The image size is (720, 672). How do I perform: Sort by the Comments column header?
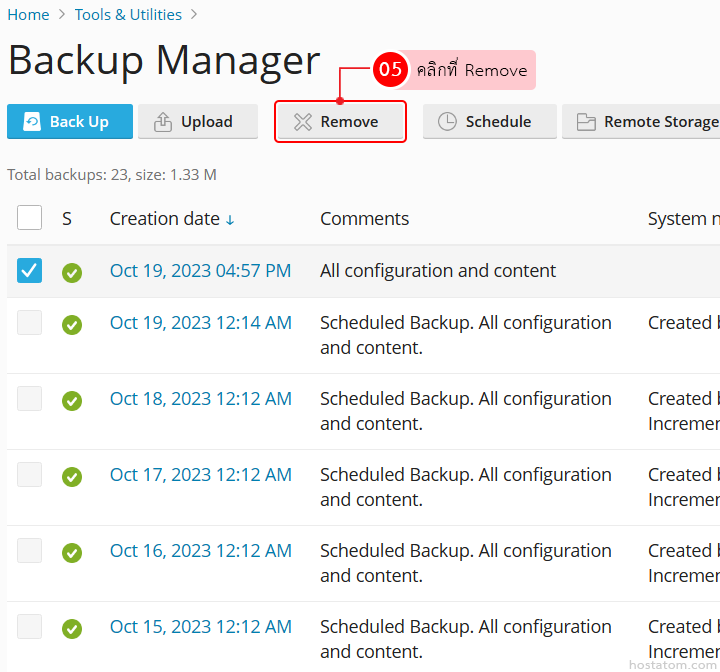(364, 219)
